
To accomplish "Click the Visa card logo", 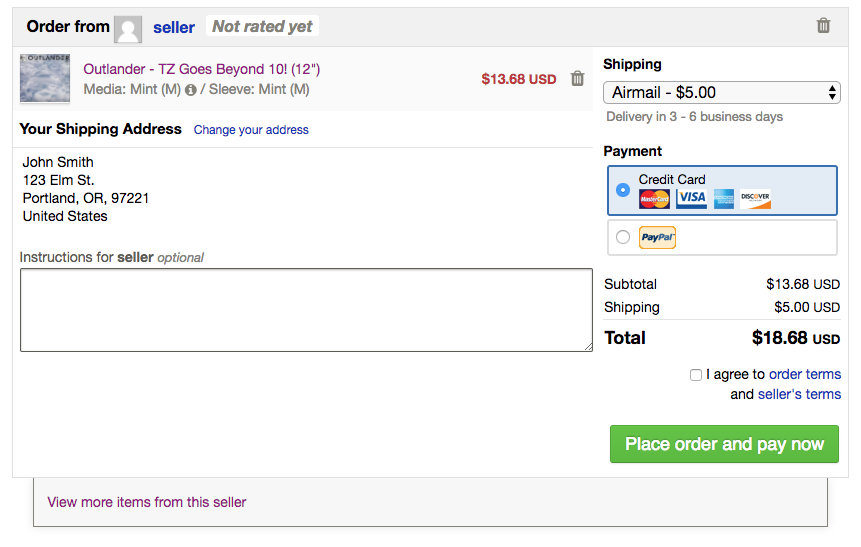I will coord(691,198).
